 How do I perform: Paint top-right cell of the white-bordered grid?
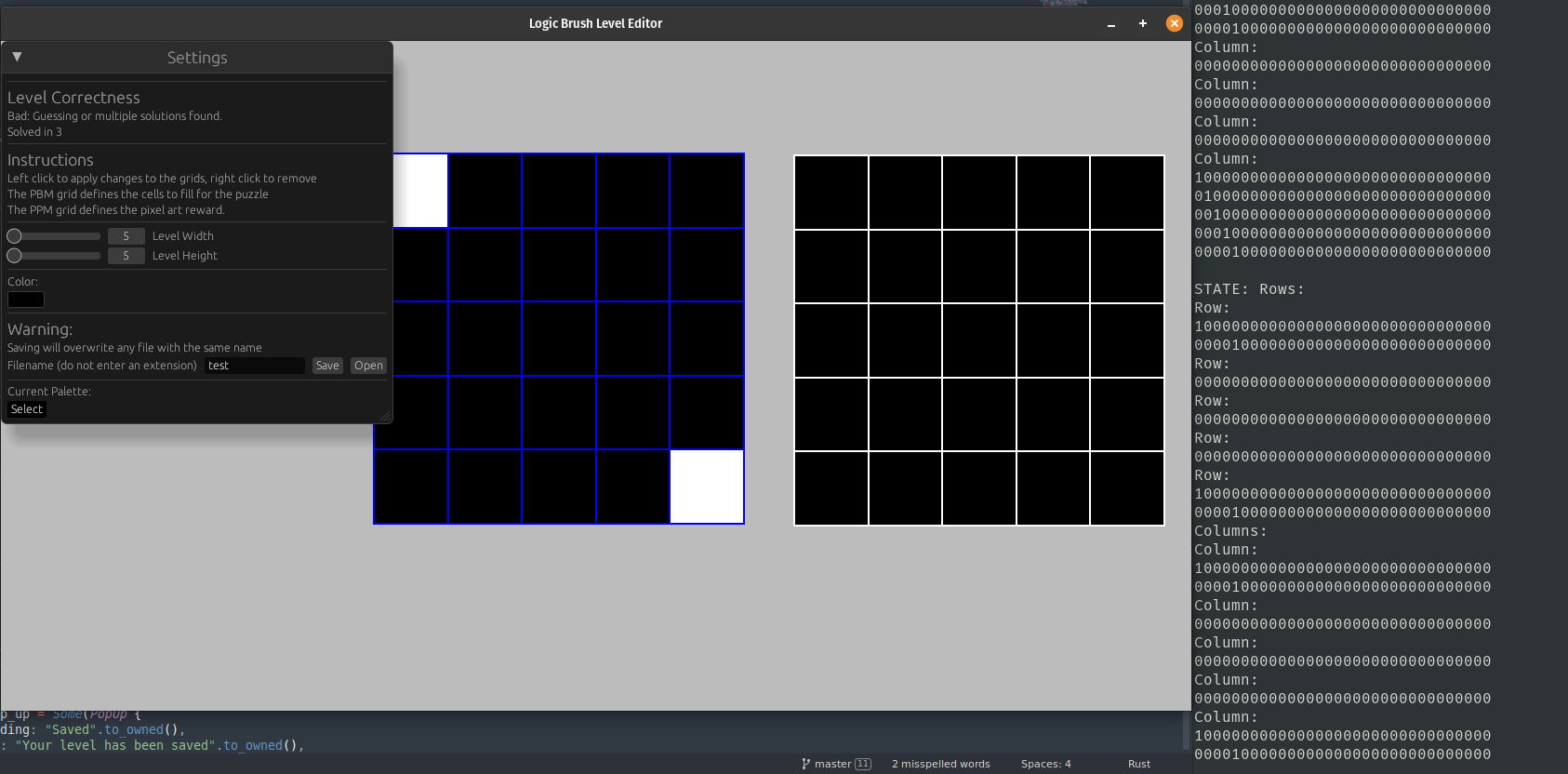[x=1127, y=193]
